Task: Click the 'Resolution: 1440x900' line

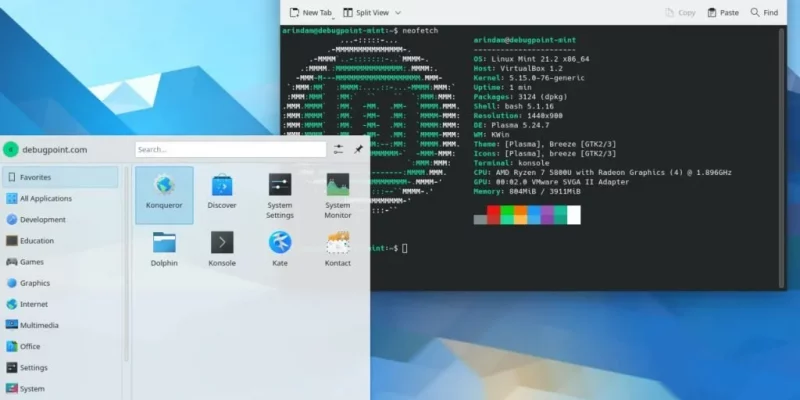Action: pyautogui.click(x=518, y=116)
